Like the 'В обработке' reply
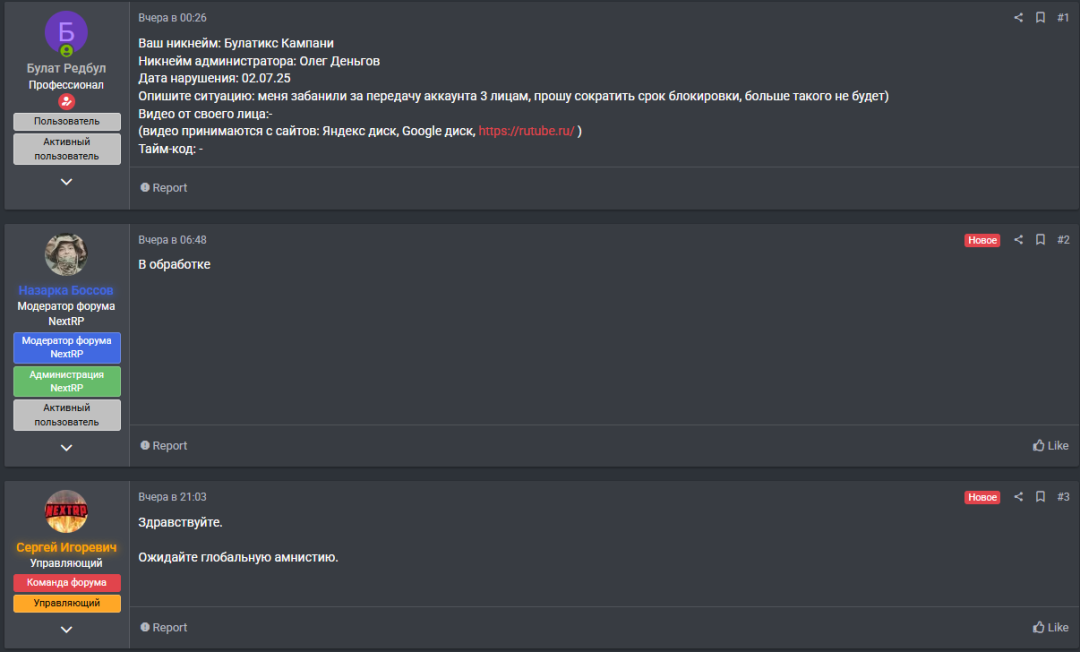This screenshot has height=652, width=1080. click(1050, 445)
